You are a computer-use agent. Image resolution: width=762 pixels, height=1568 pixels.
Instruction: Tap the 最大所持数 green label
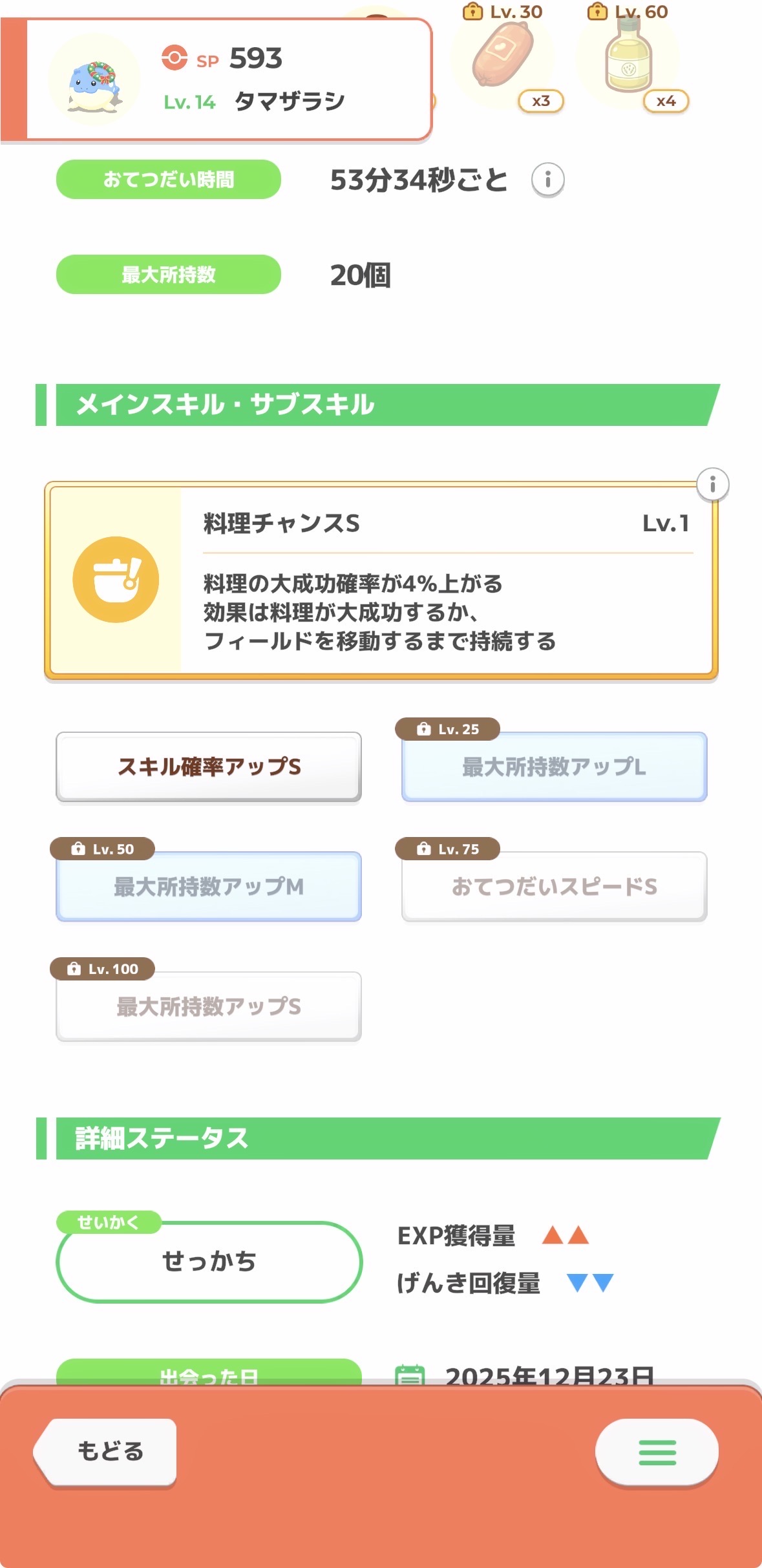tap(169, 275)
